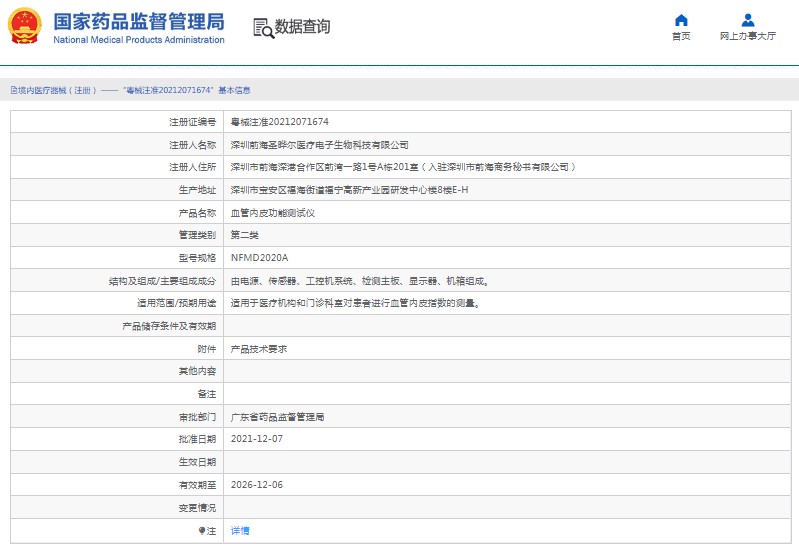Click the national emblem logo

pyautogui.click(x=24, y=26)
